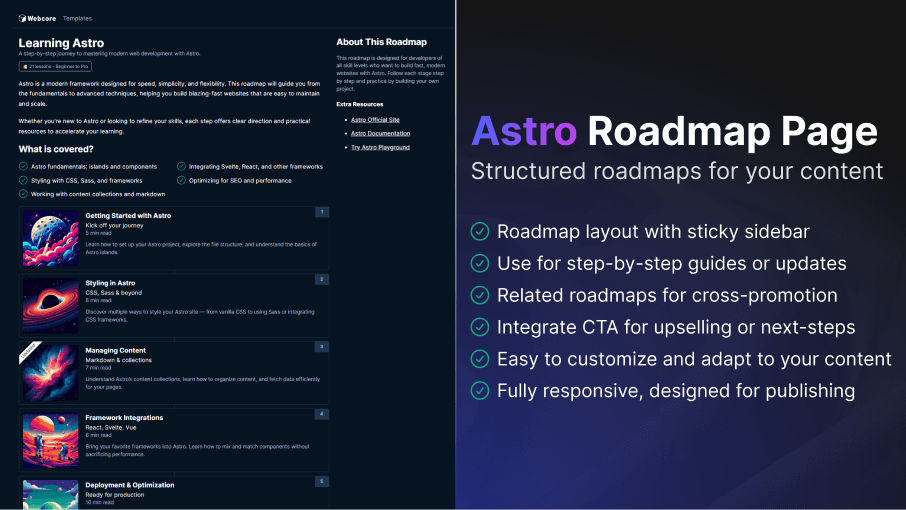Click the 21 lessons Beginner to Pro badge
The image size is (906, 510).
pos(54,66)
